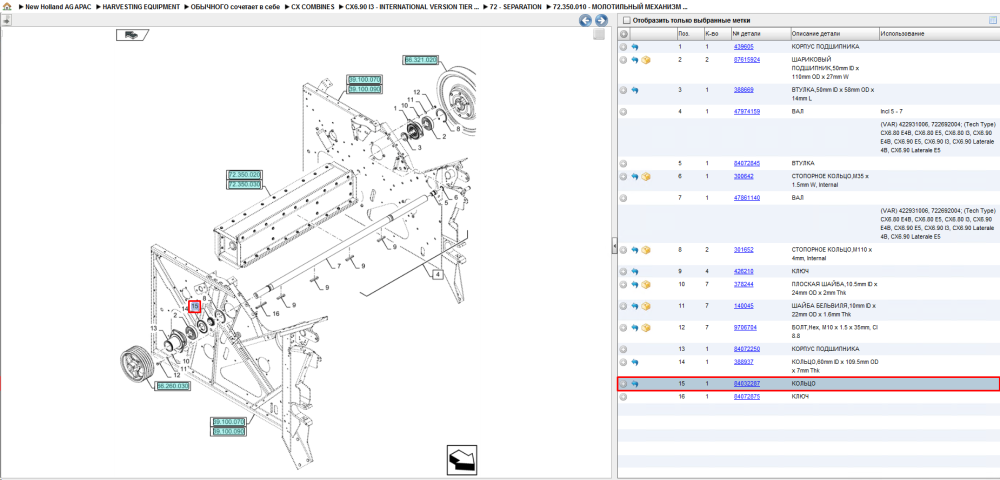
Task: Click the blue arrow icon for part 140045
Action: 635,306
